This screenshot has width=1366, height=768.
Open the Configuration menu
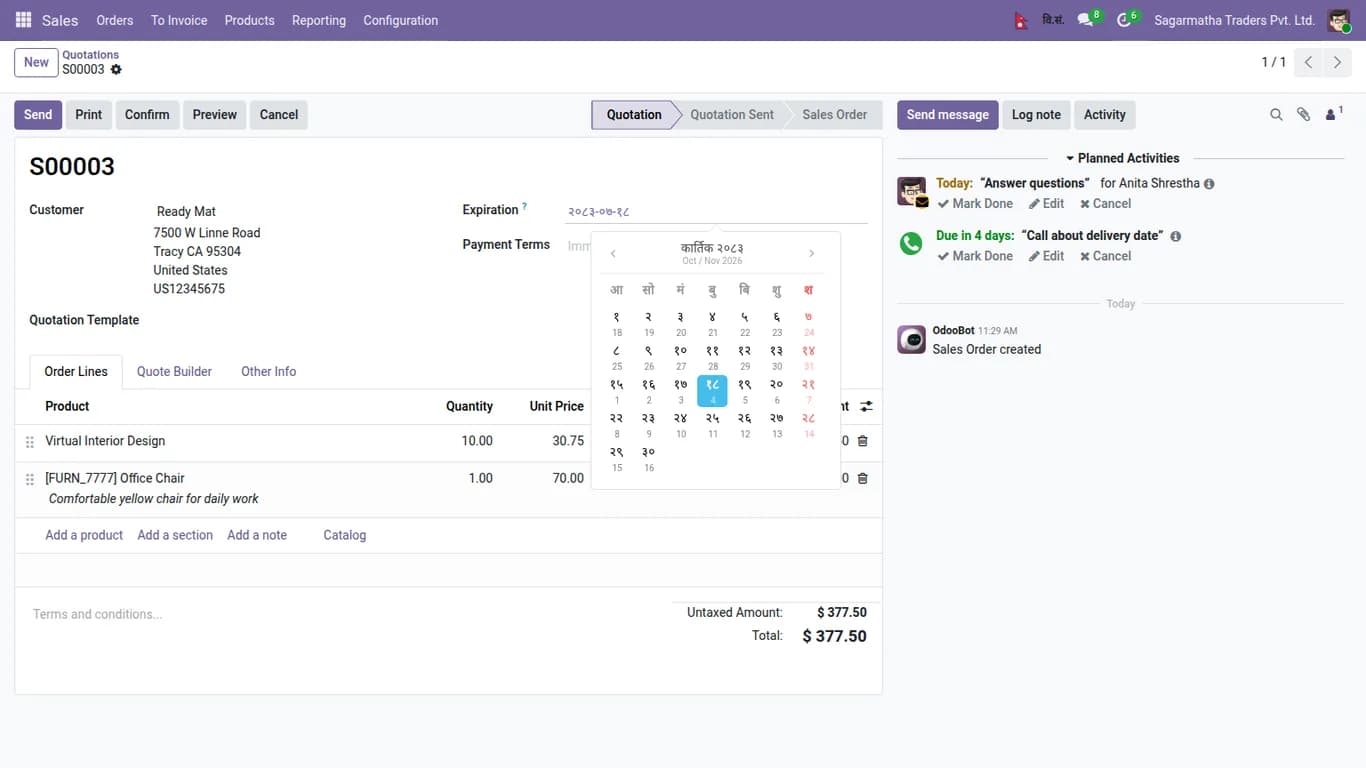(x=401, y=20)
